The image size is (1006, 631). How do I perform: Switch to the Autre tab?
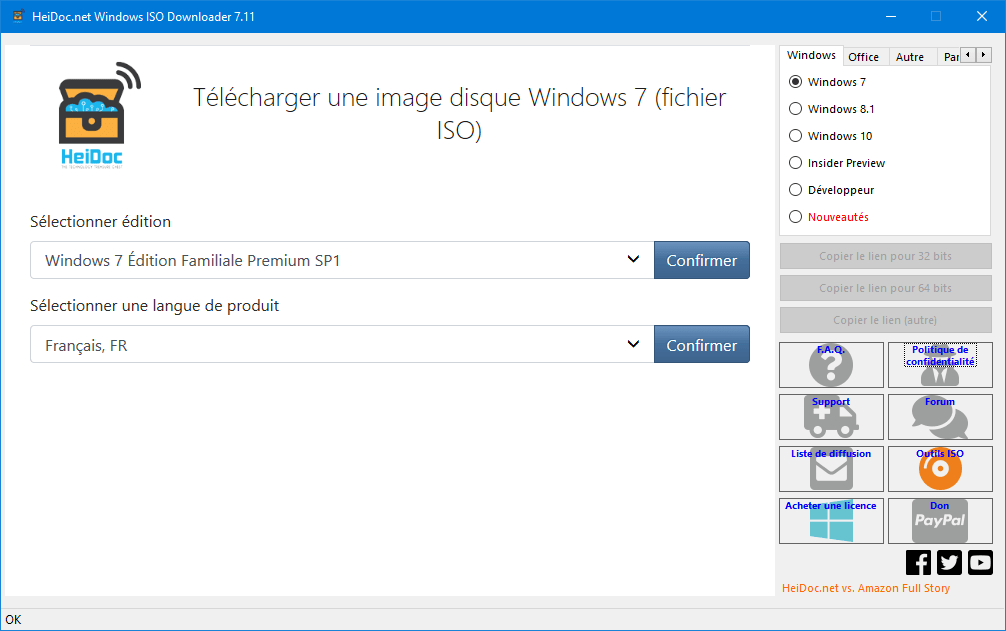coord(910,57)
